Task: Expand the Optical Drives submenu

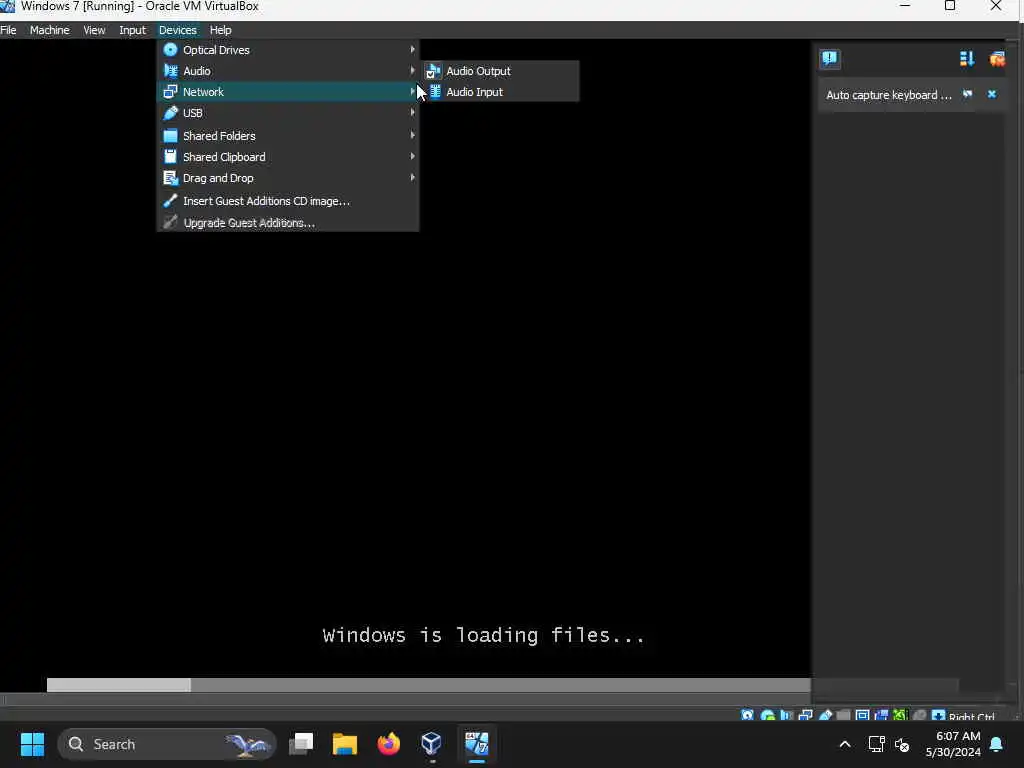Action: tap(288, 50)
